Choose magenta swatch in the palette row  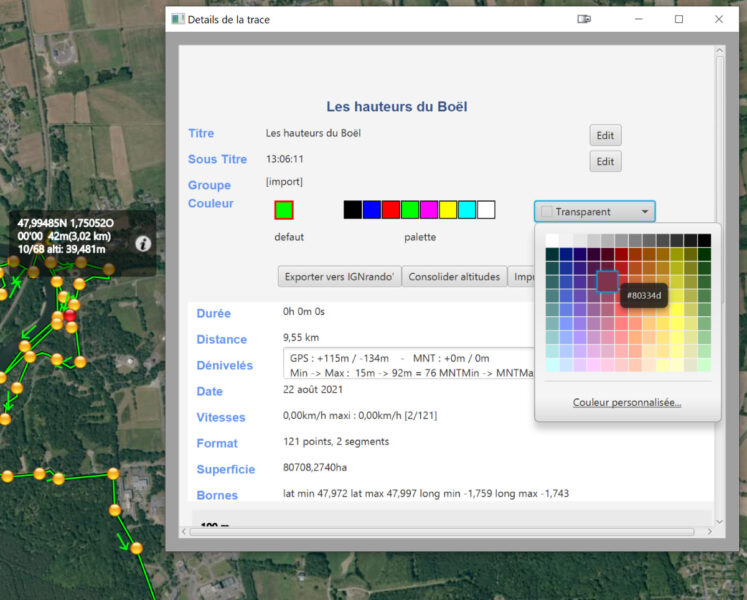(429, 210)
